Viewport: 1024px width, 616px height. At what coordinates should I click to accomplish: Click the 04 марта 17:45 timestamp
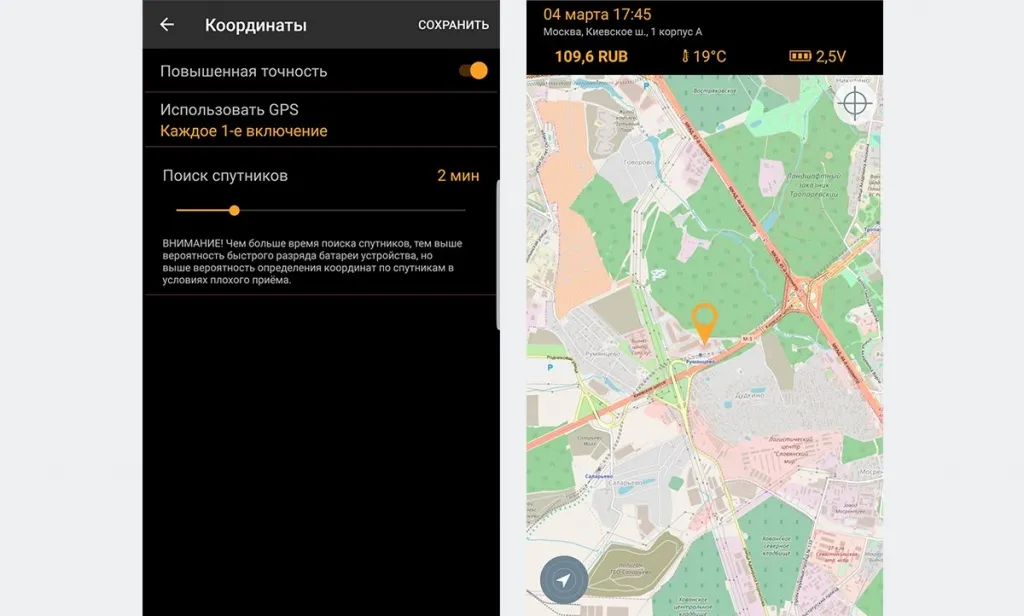(597, 14)
